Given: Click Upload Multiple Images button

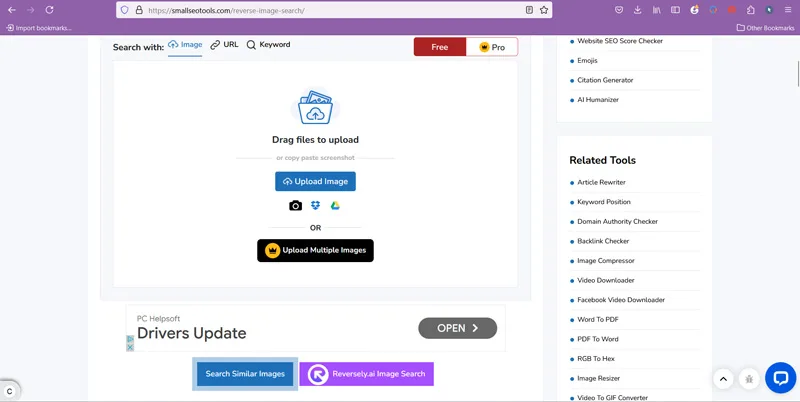Looking at the screenshot, I should pos(315,250).
